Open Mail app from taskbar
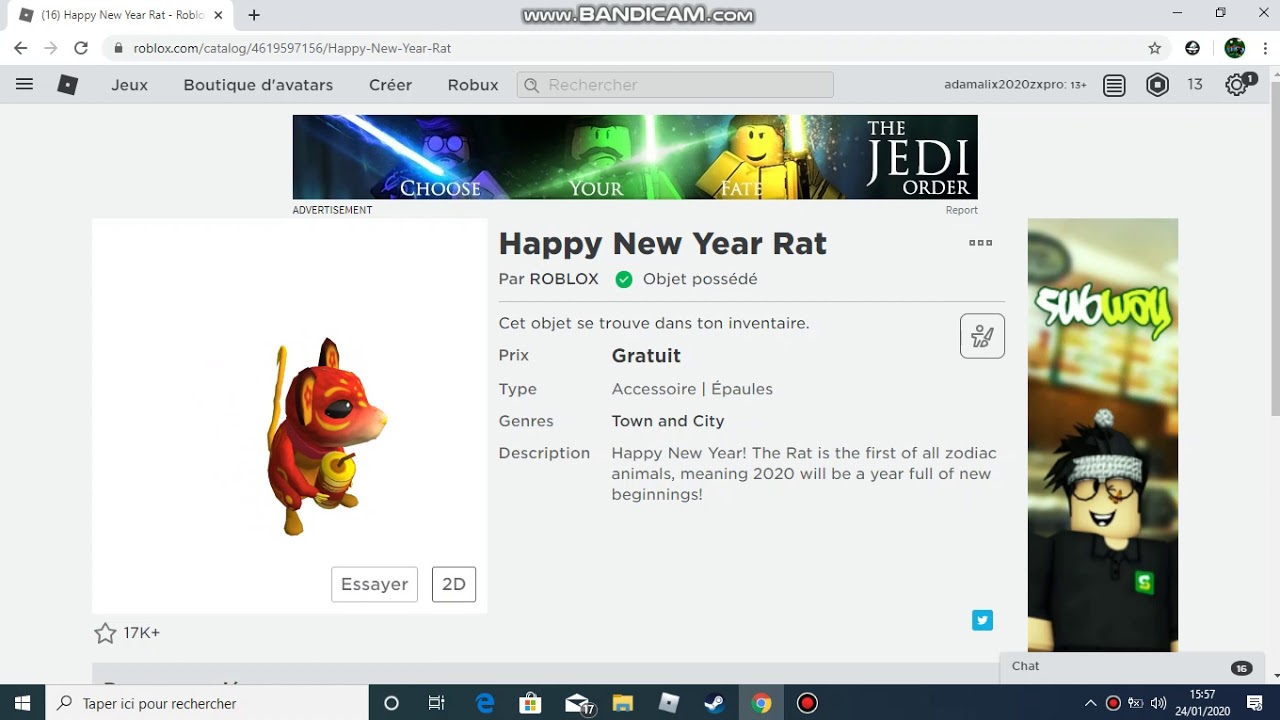Image resolution: width=1280 pixels, height=720 pixels. 579,704
